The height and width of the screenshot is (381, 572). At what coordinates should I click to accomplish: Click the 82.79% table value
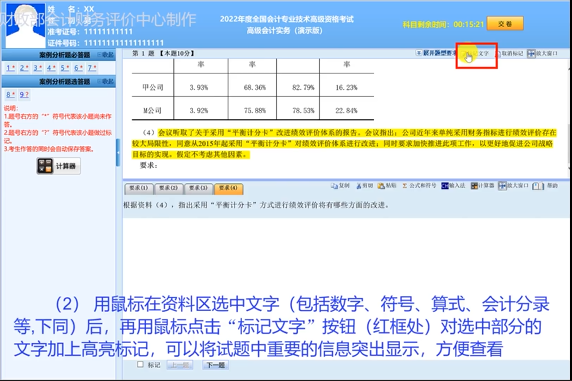[303, 88]
